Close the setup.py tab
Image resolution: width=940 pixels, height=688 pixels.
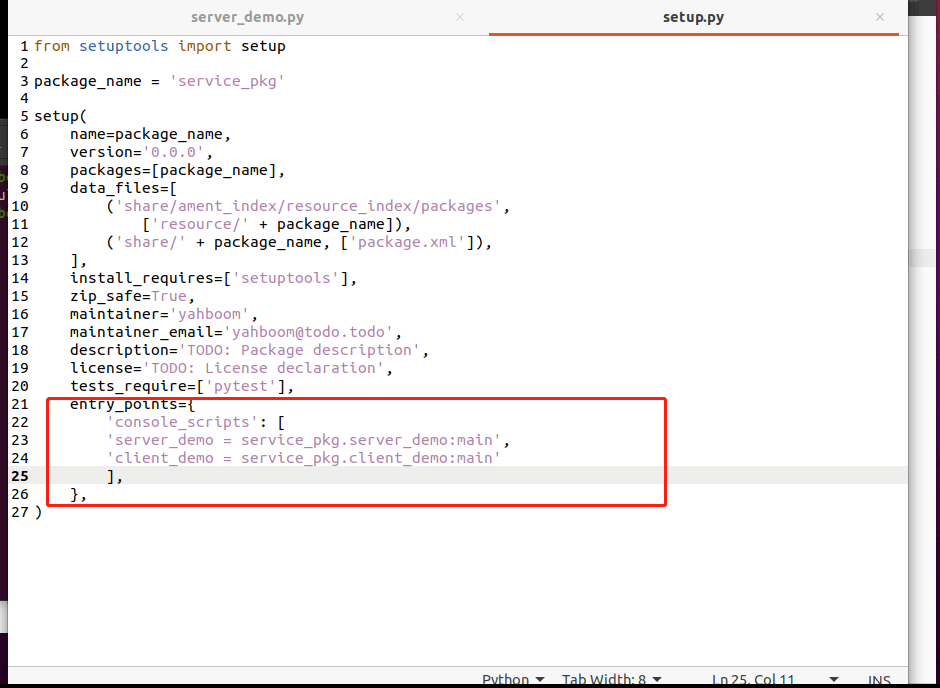click(x=878, y=17)
